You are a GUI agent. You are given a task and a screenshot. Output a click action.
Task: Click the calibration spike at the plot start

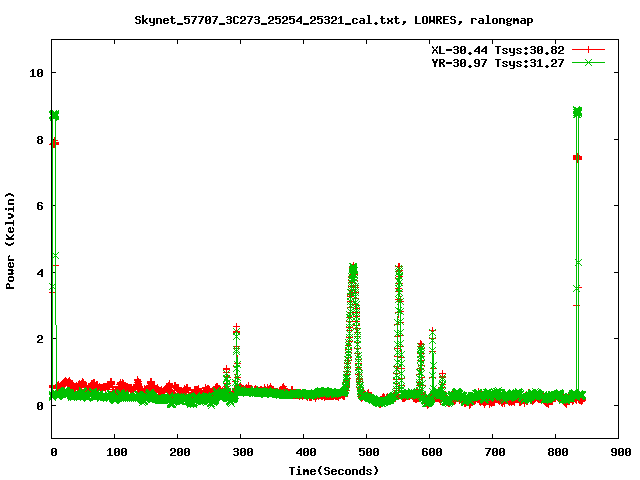[x=54, y=253]
